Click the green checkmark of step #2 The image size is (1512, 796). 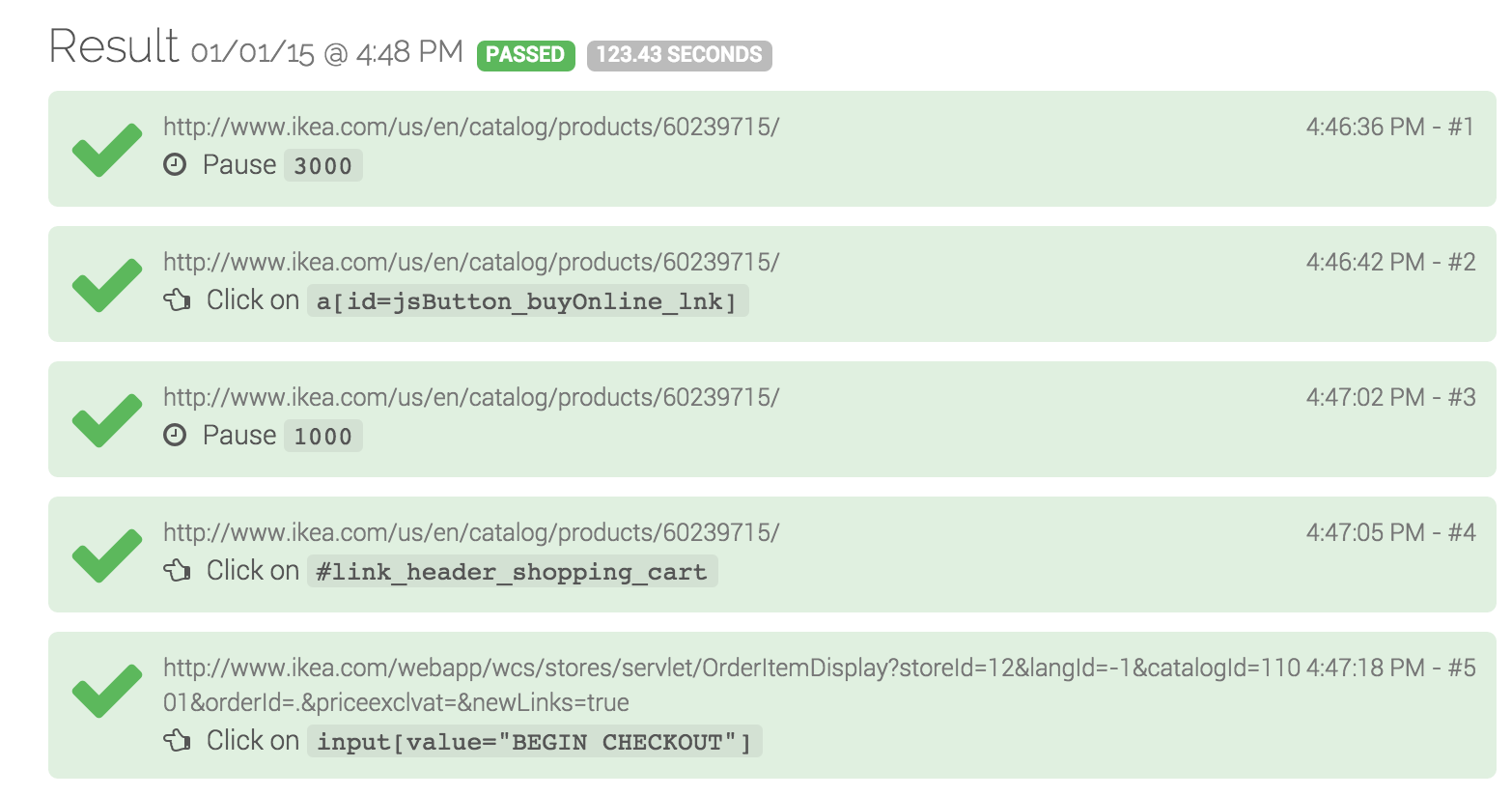tap(107, 285)
